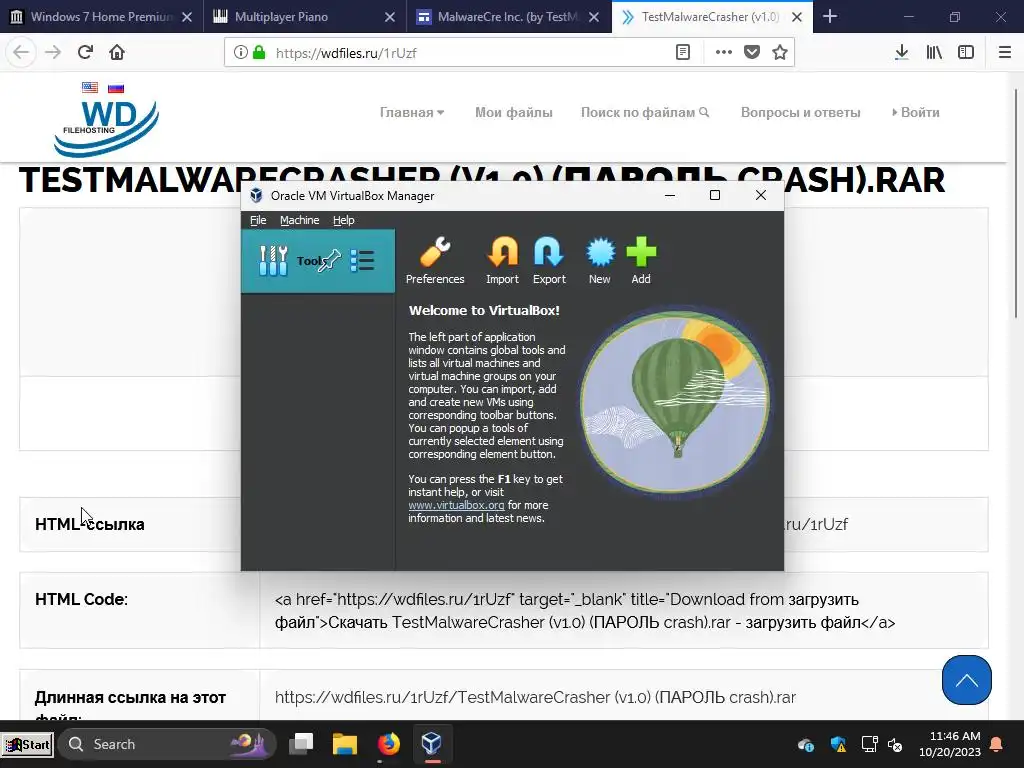The width and height of the screenshot is (1024, 768).
Task: Click the Add machine plus icon
Action: pos(641,261)
